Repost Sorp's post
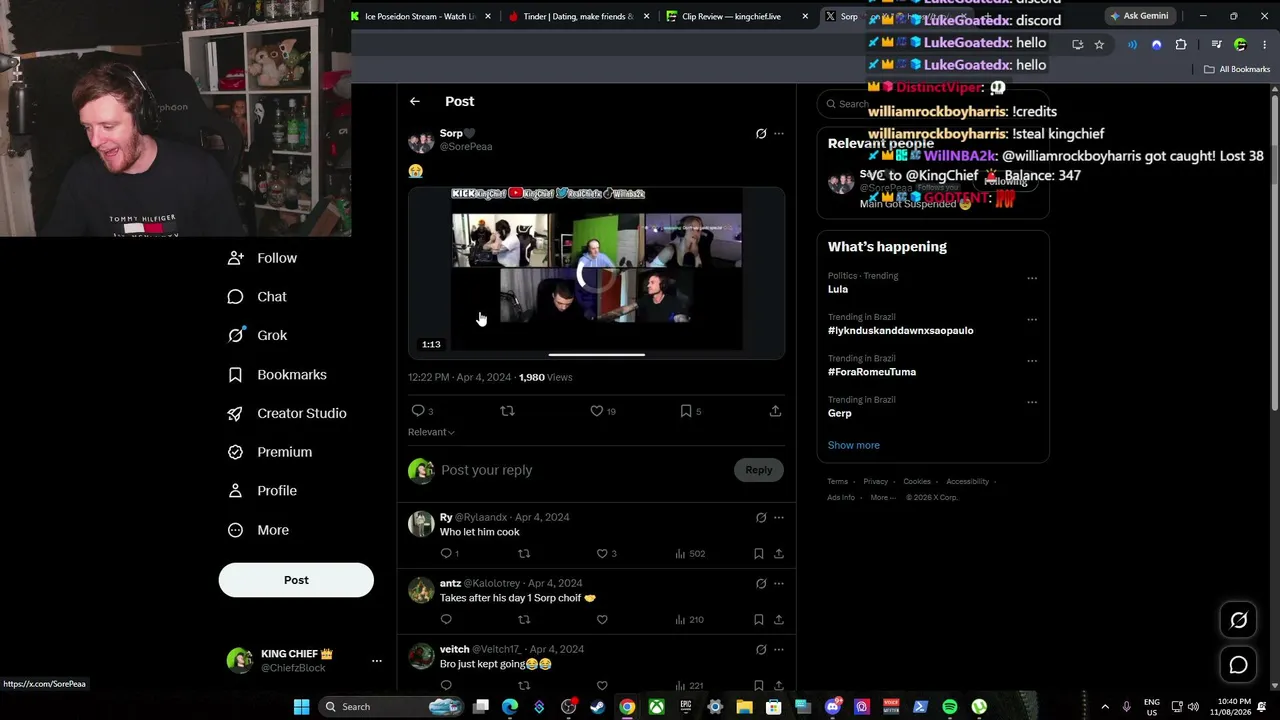Viewport: 1280px width, 720px height. click(507, 411)
